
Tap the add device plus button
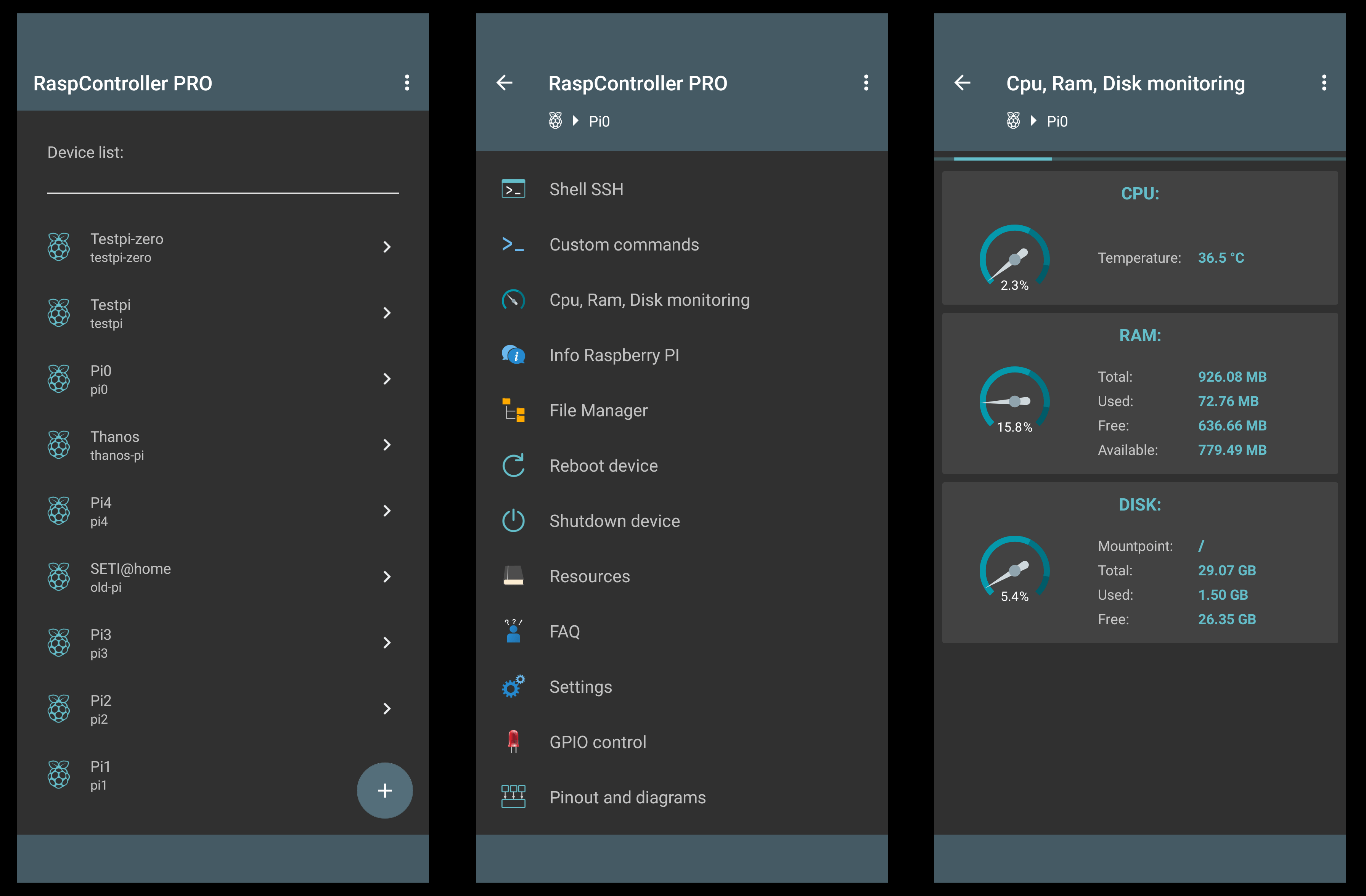[384, 790]
